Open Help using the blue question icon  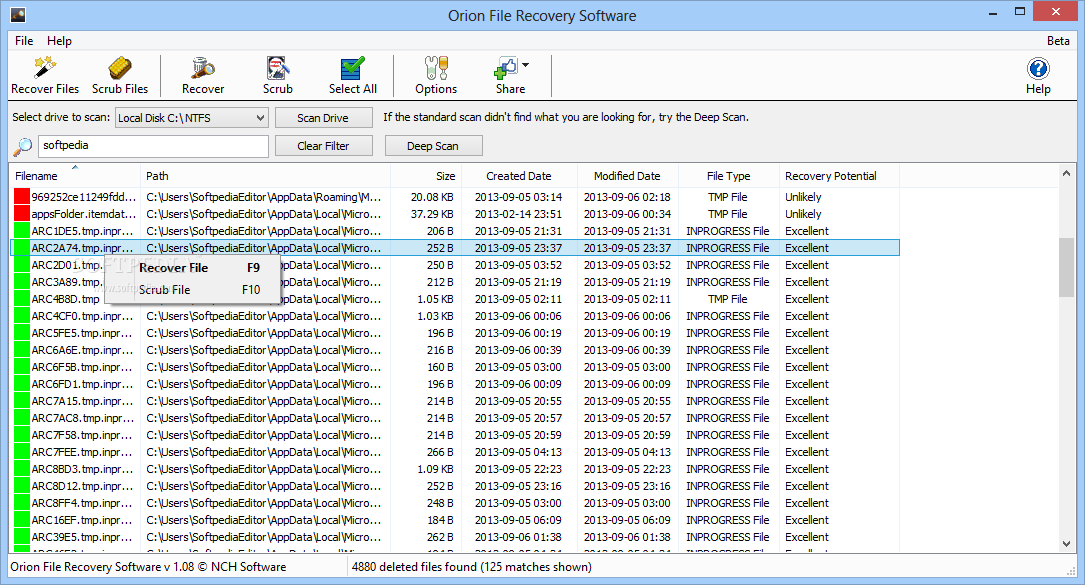point(1038,75)
